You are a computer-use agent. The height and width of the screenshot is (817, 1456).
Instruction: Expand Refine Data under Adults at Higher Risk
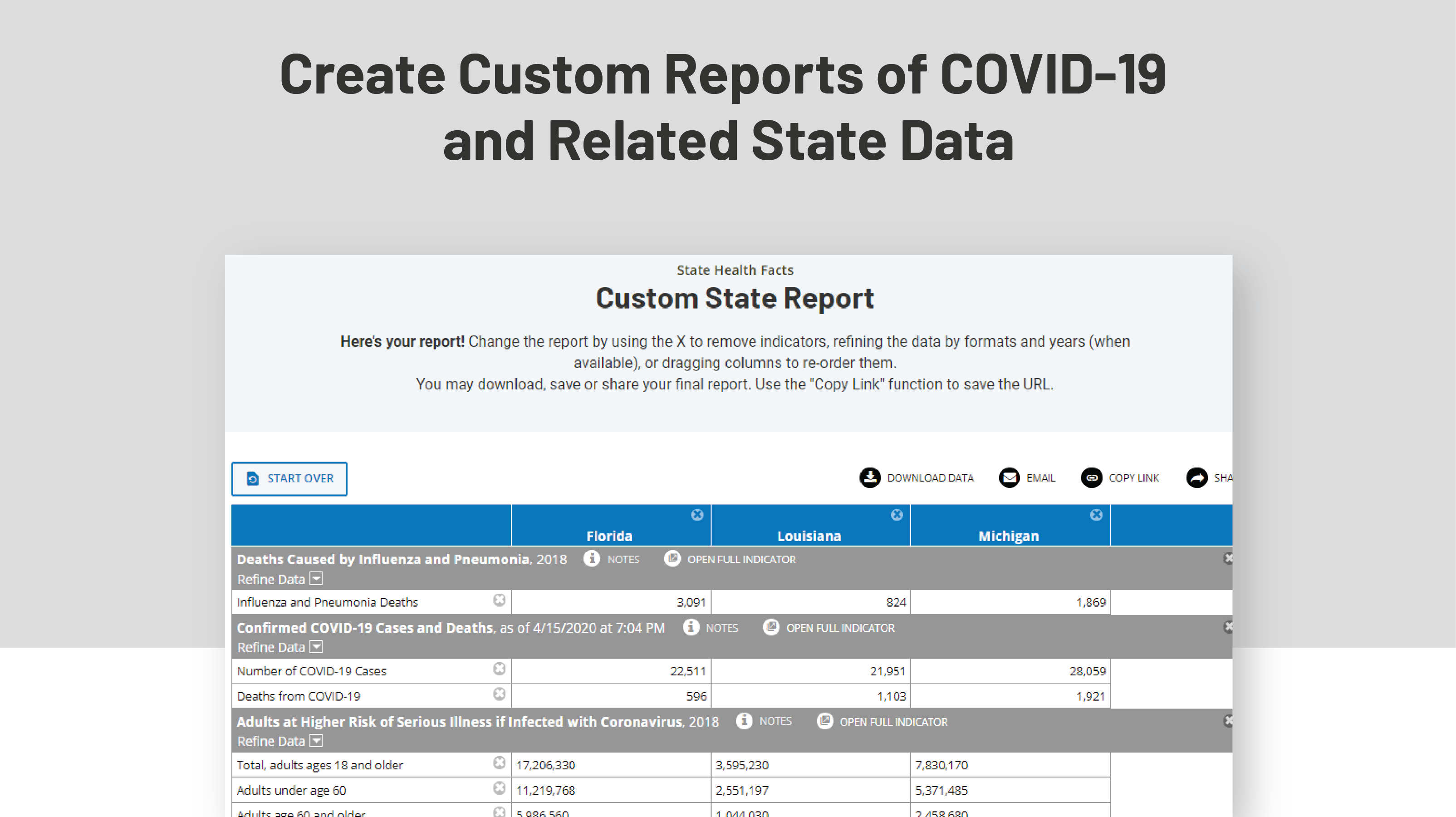[317, 741]
